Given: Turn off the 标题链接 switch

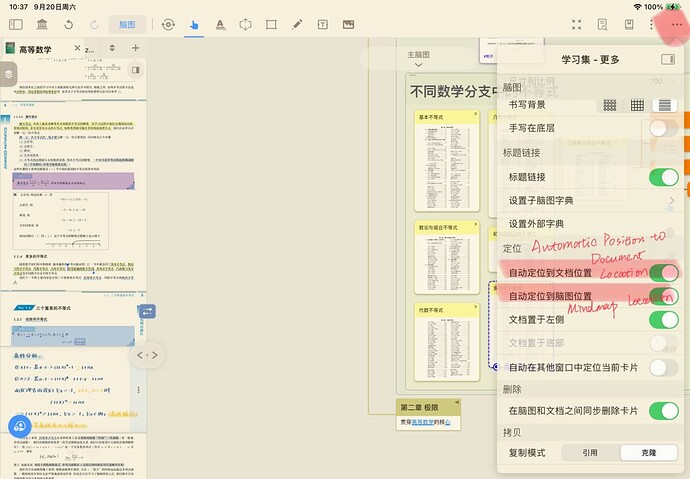Looking at the screenshot, I should point(664,177).
